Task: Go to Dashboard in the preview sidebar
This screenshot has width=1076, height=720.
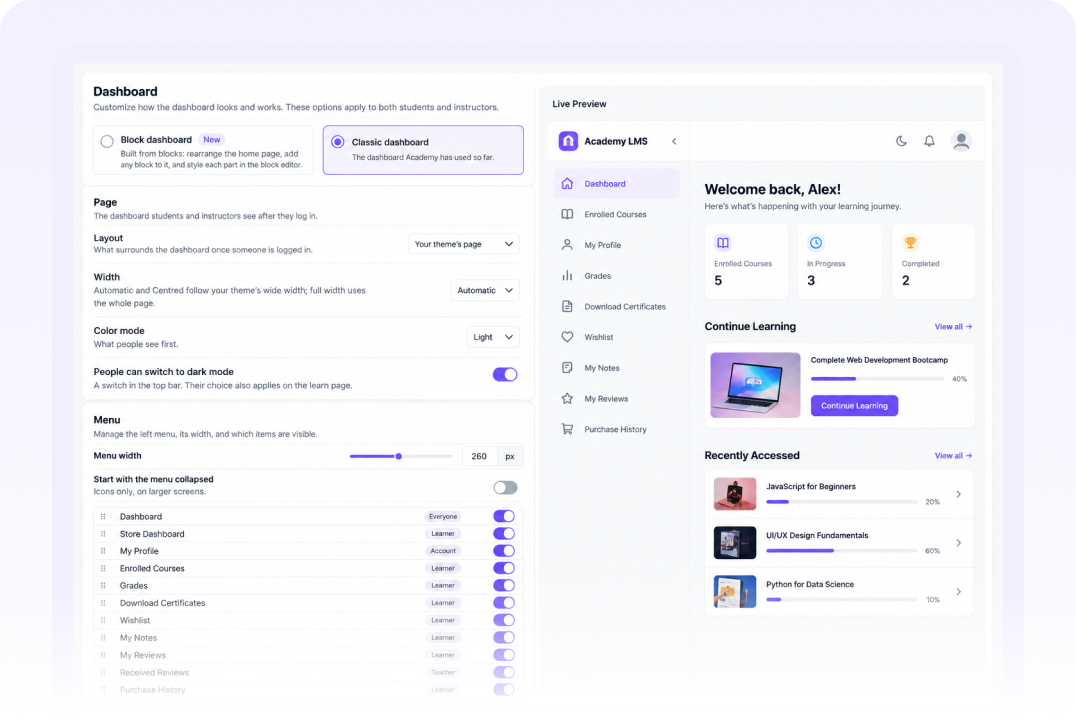Action: point(617,184)
